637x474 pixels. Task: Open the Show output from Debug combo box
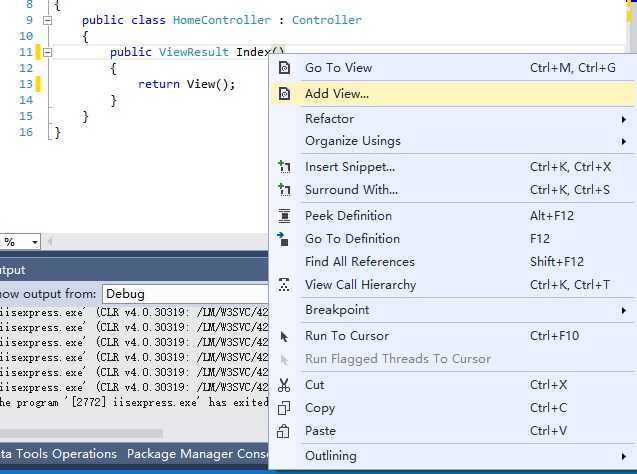pyautogui.click(x=185, y=294)
